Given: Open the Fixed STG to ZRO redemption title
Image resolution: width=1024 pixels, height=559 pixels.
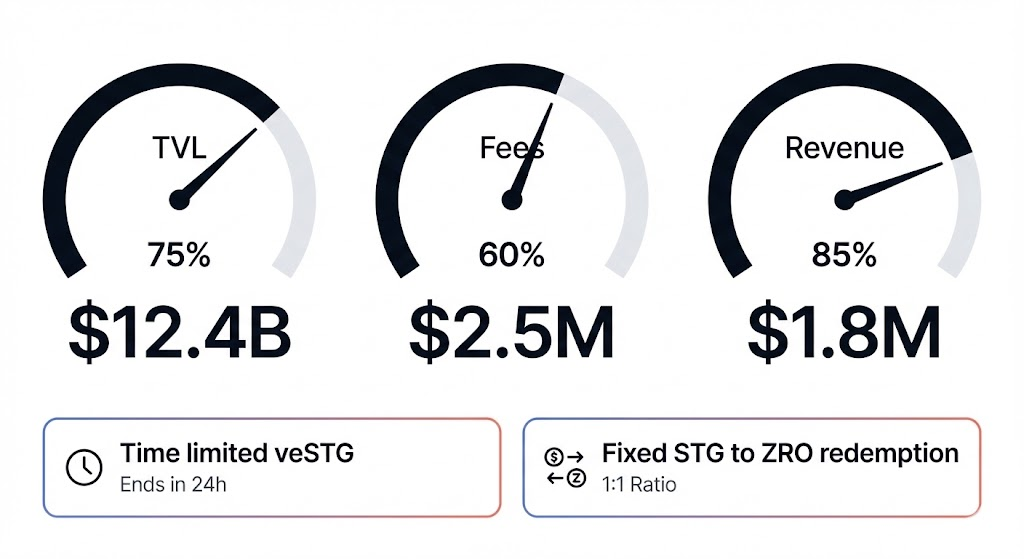Looking at the screenshot, I should (780, 453).
